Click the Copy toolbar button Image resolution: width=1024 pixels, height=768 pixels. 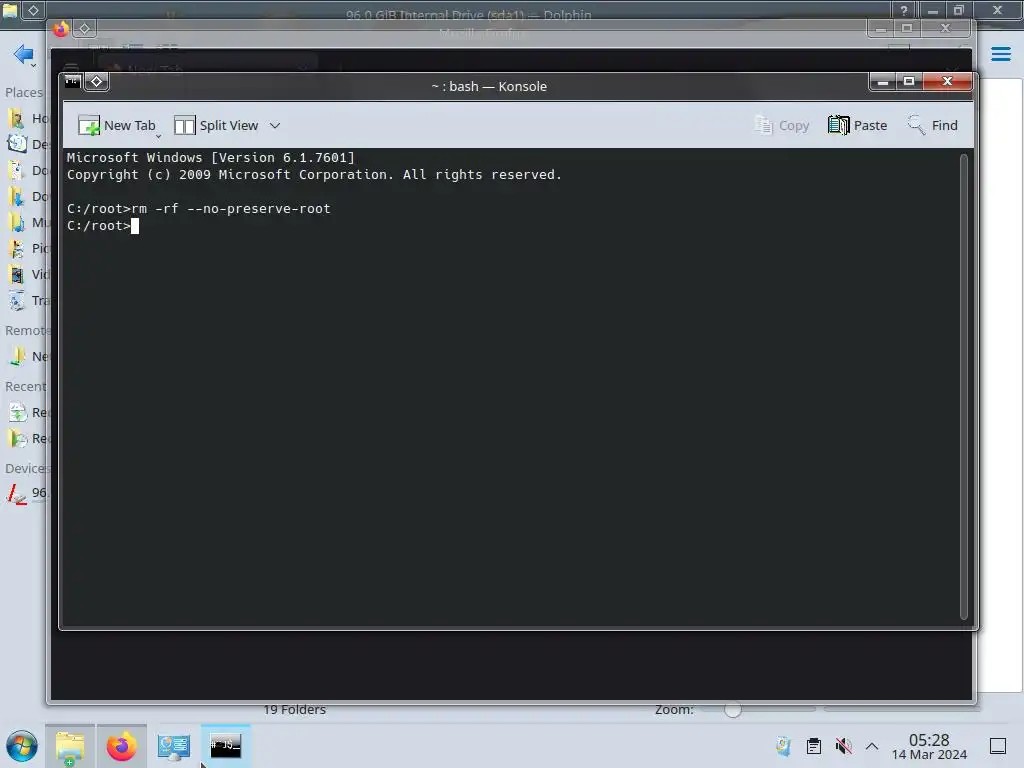click(x=782, y=125)
